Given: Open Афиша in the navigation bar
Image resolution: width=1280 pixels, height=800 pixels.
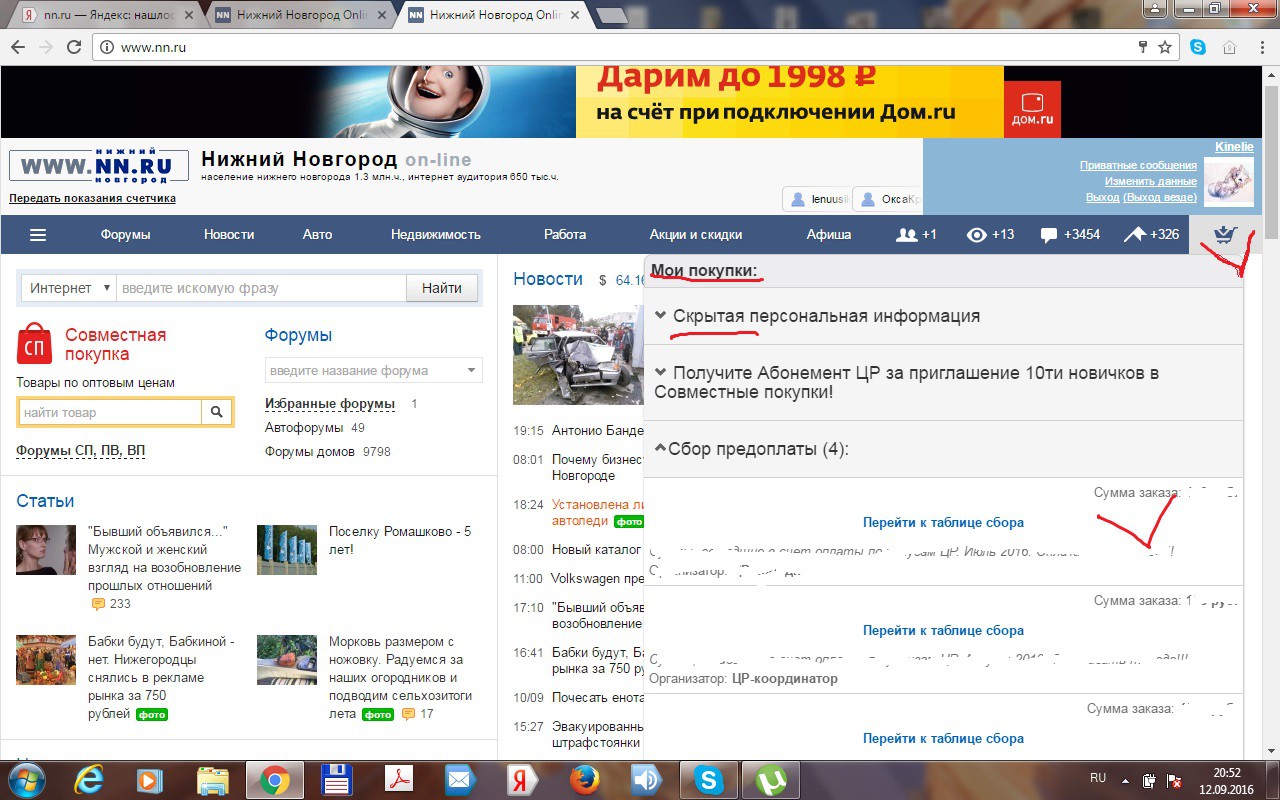Looking at the screenshot, I should (829, 235).
